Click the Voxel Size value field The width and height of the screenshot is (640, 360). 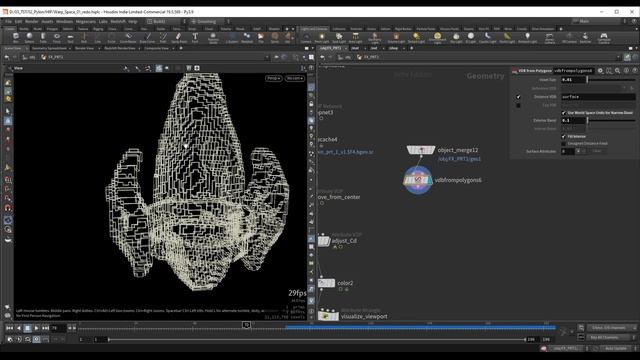coord(573,80)
